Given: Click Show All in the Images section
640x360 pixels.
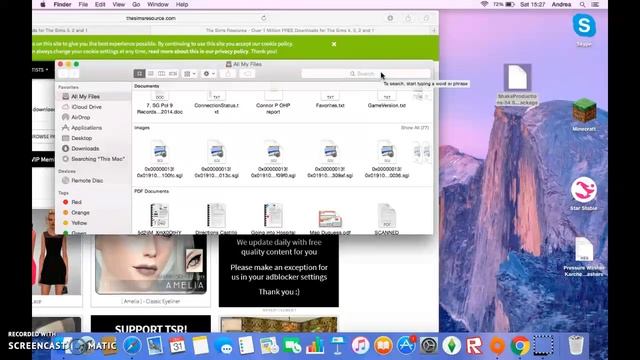Looking at the screenshot, I should [415, 128].
